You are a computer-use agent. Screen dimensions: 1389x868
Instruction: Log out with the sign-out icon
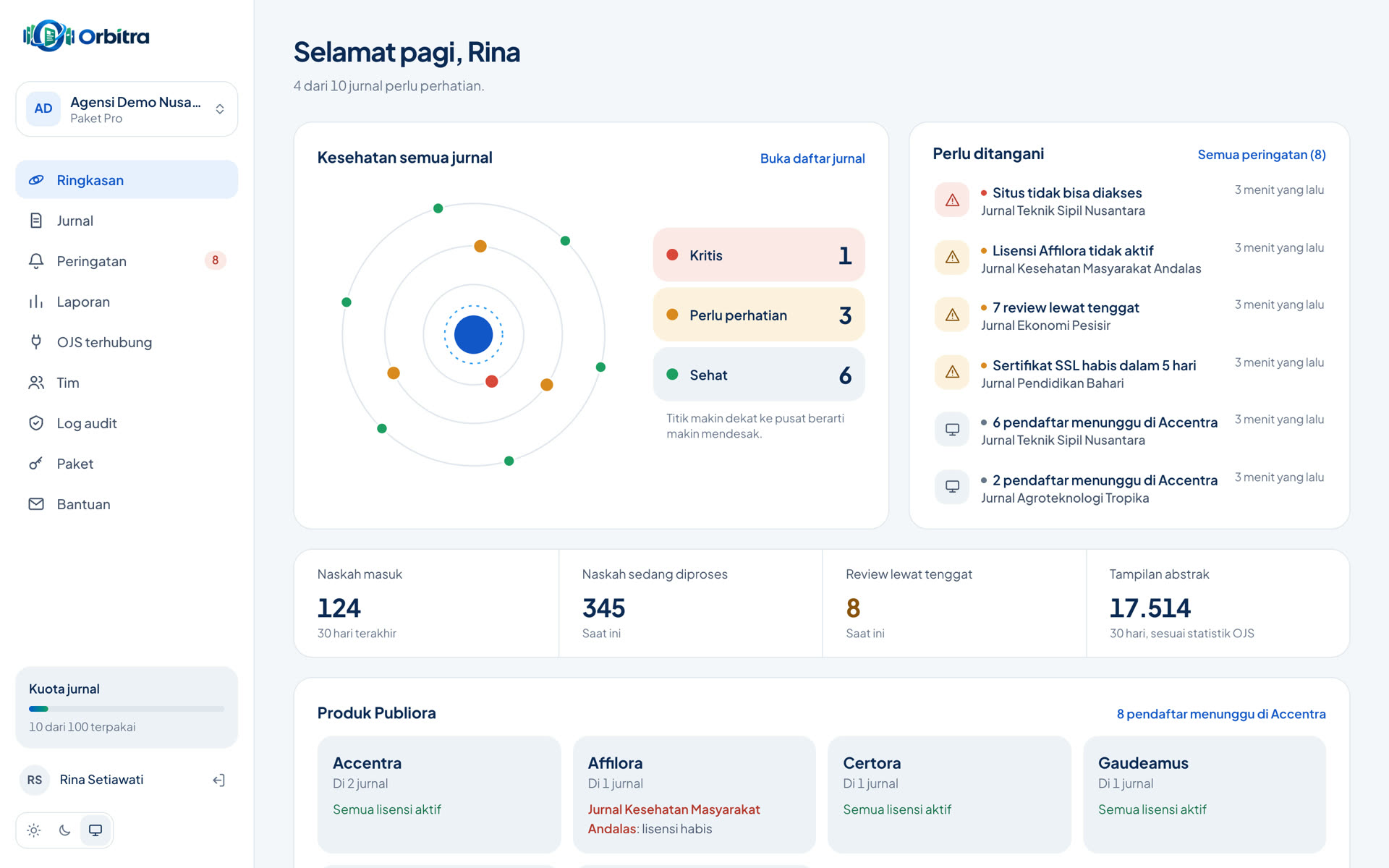[218, 780]
